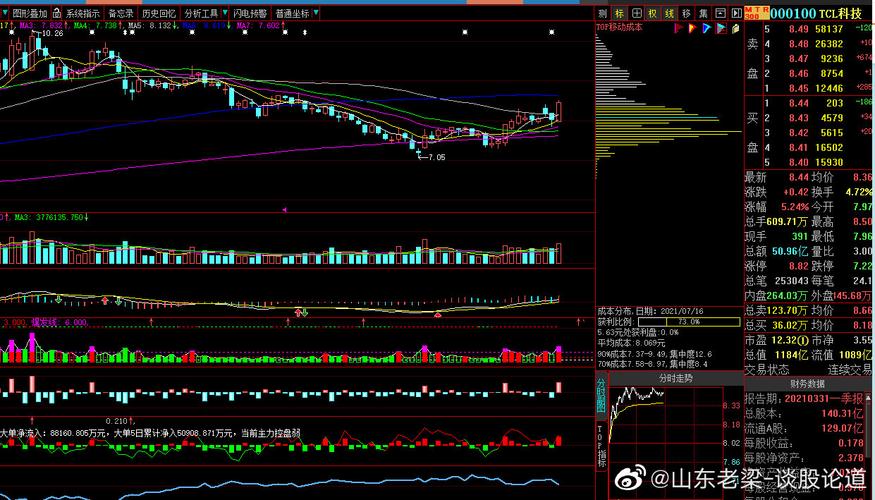875x500 pixels.
Task: Click the 集 toolbar icon
Action: (x=703, y=13)
